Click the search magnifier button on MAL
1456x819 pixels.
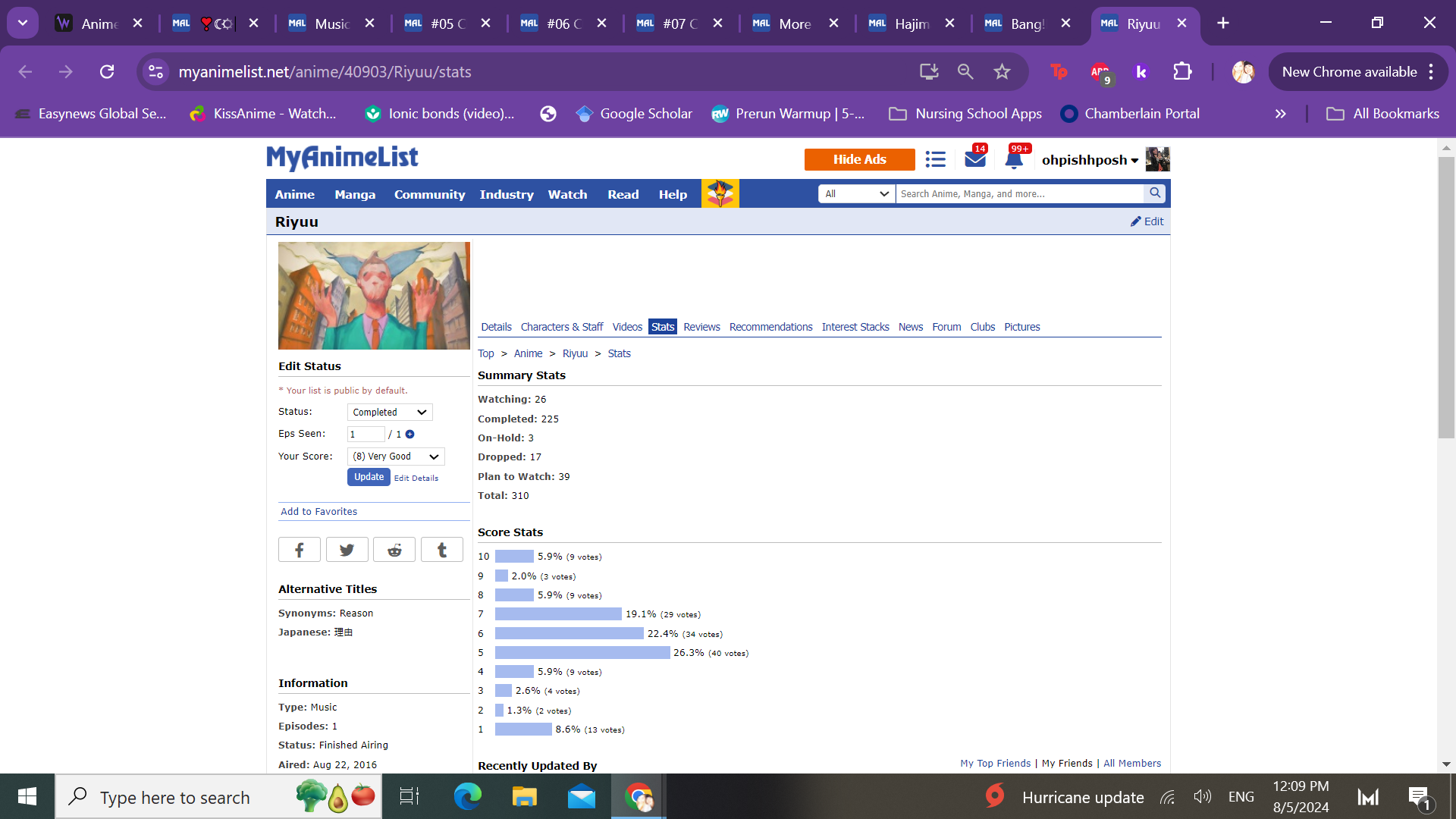click(1155, 193)
